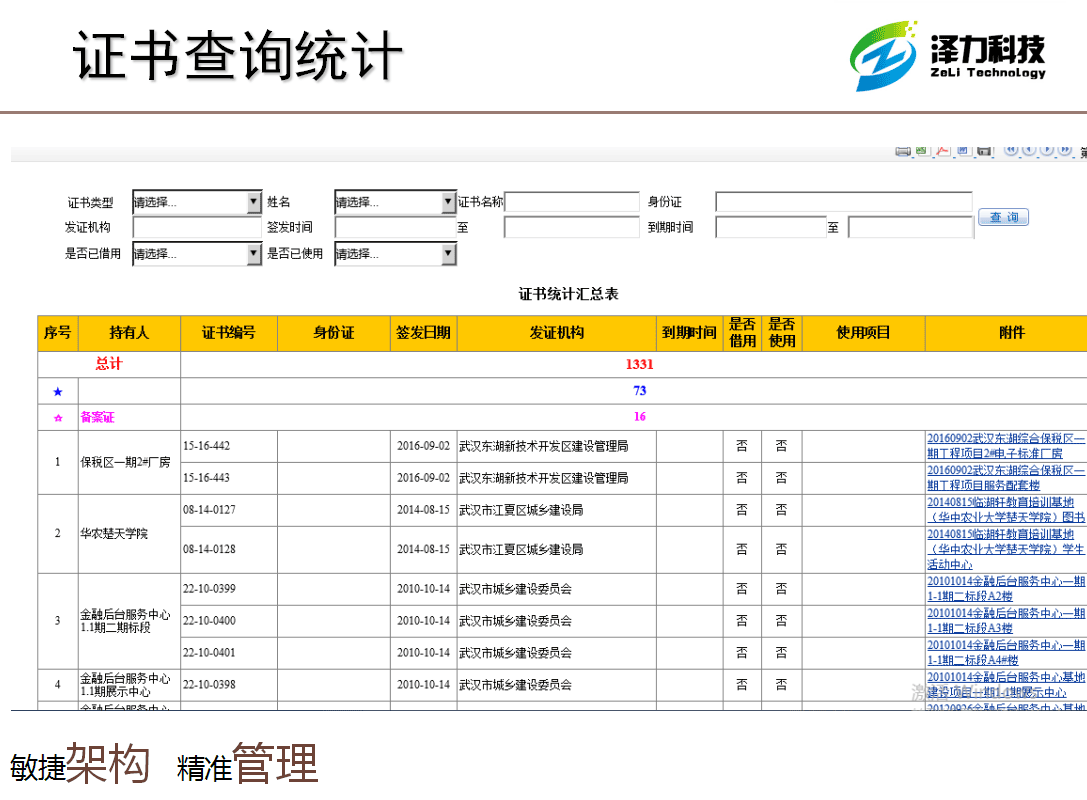
Task: Open the 是否已使用 dropdown
Action: [x=448, y=254]
